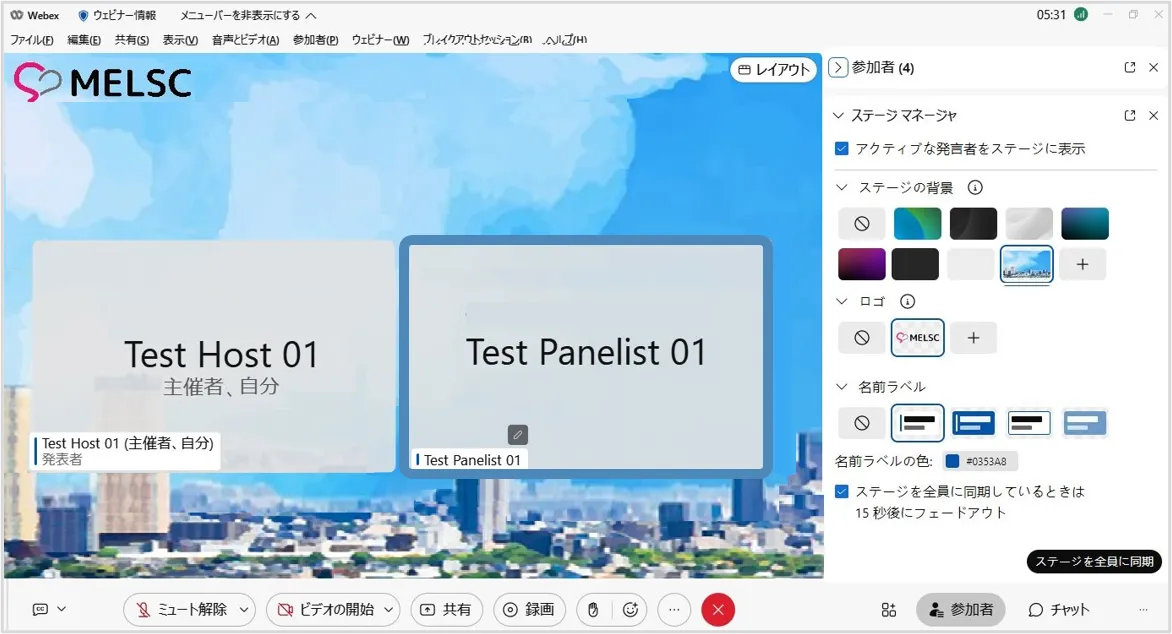
Task: Open dropdown arrow next to ミュート解除
Action: (x=244, y=609)
